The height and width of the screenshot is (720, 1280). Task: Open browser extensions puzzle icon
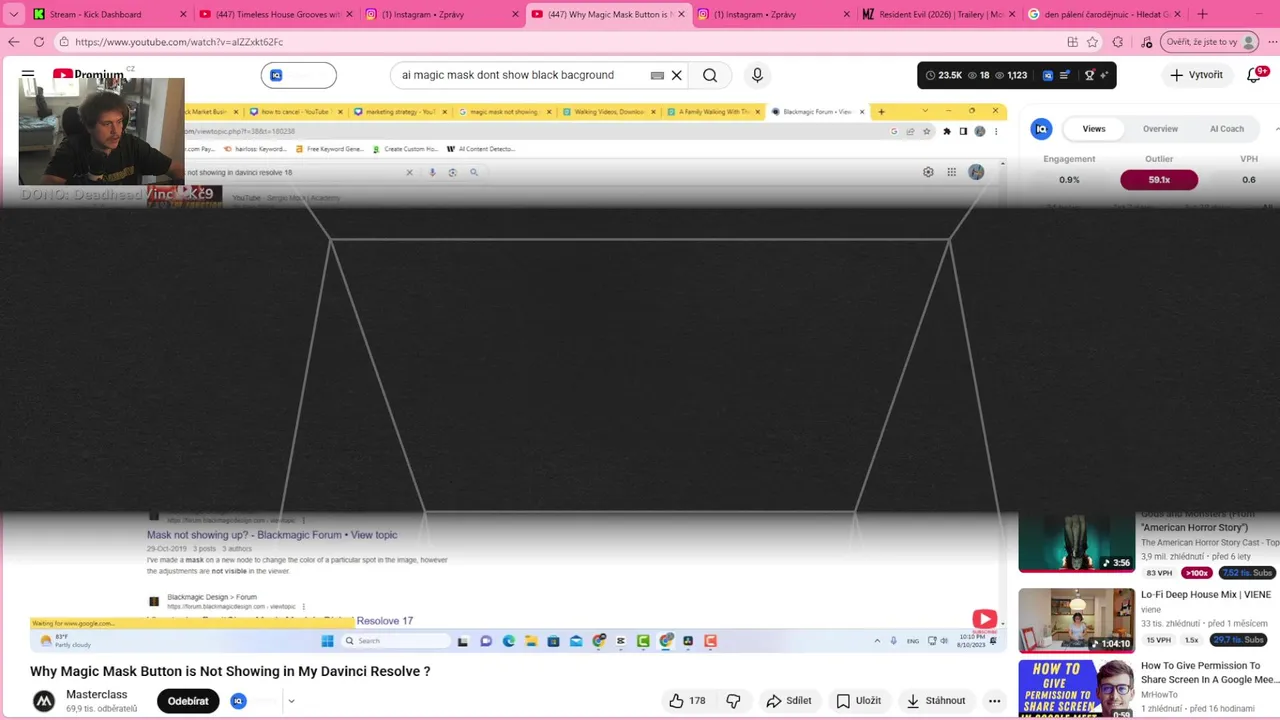point(1118,42)
